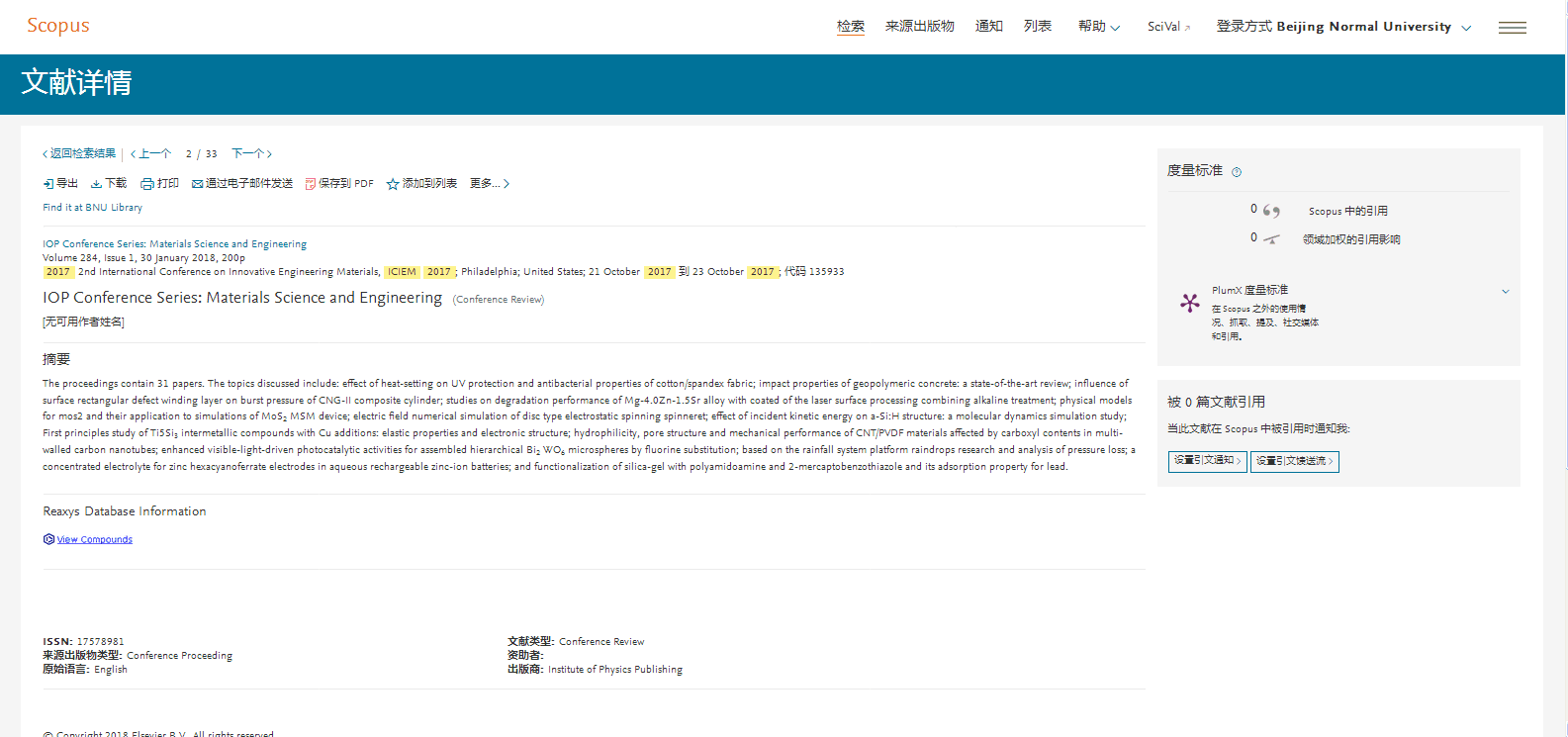1568x737 pixels.
Task: Open the 列表 lists menu item
Action: pos(1038,27)
